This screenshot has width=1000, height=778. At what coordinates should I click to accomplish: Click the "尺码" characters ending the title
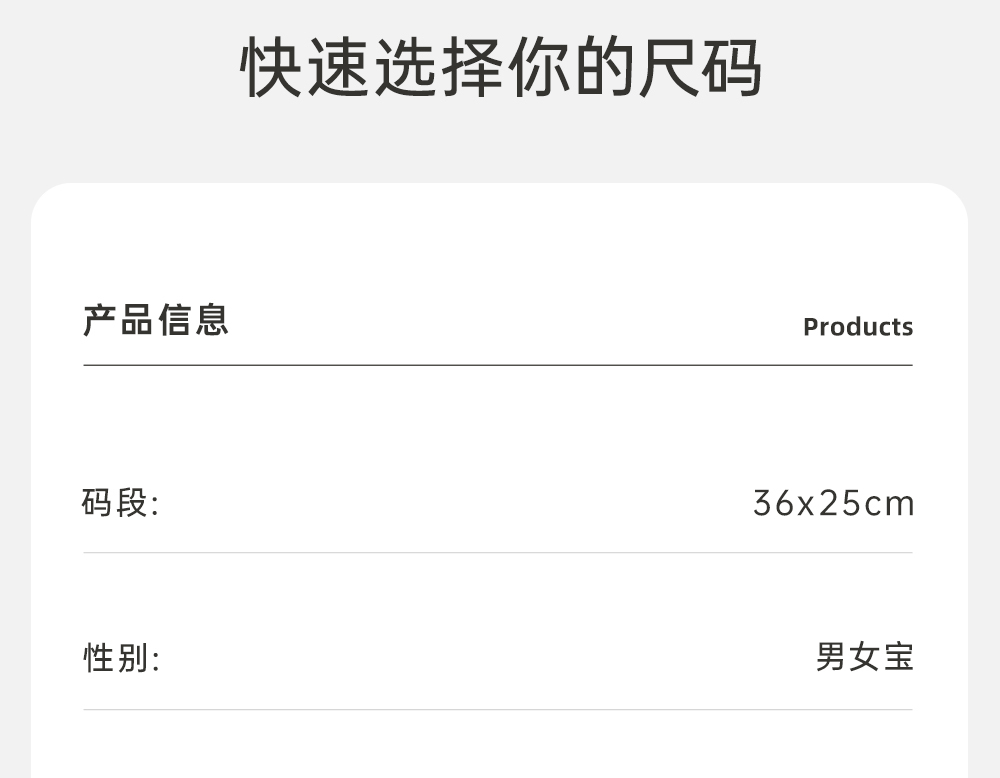point(700,68)
